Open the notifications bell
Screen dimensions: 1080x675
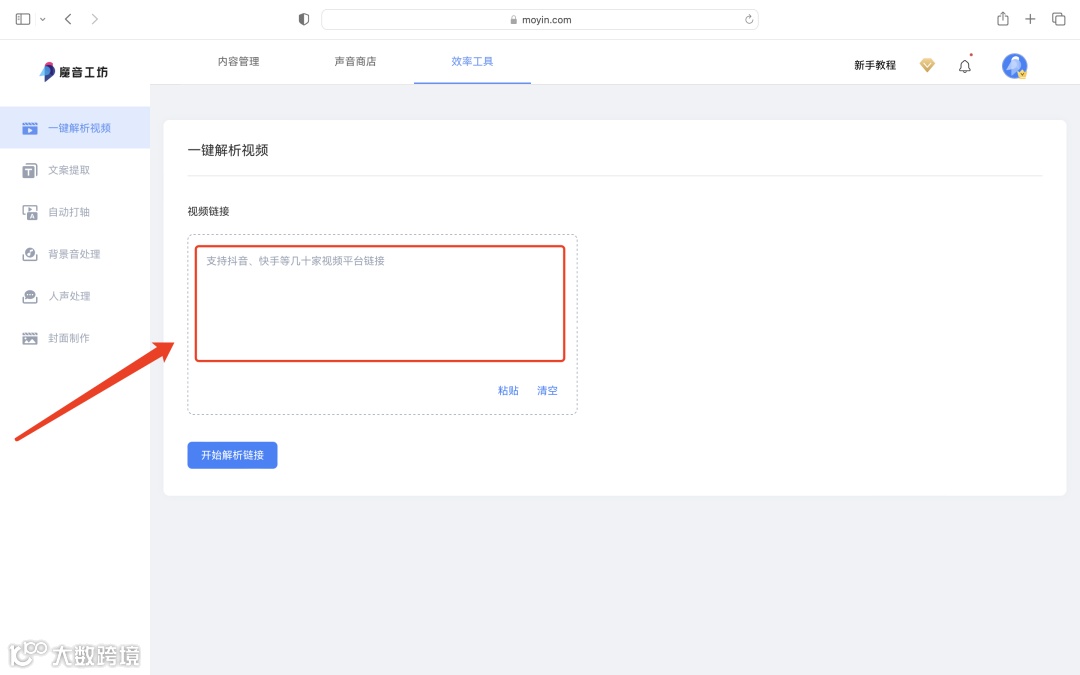(964, 65)
